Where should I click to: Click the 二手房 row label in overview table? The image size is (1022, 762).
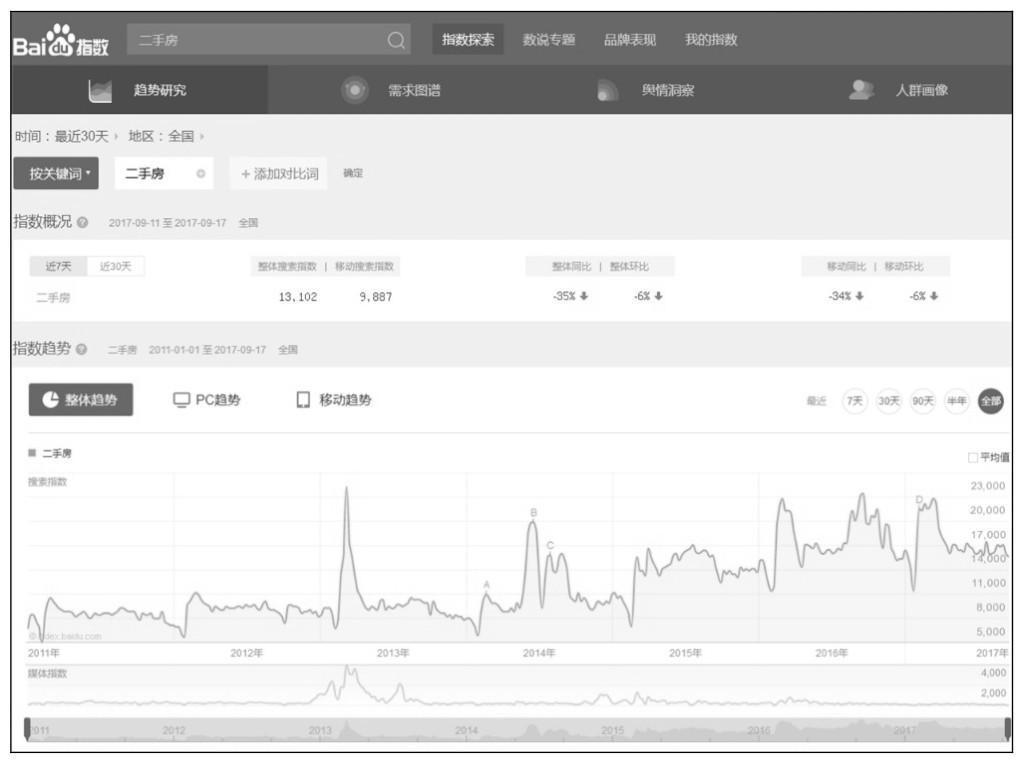53,297
